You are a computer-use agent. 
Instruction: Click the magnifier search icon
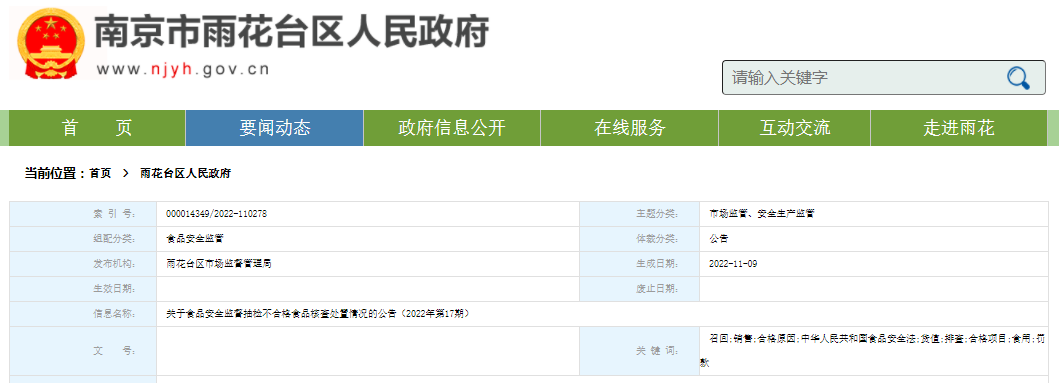click(1018, 78)
